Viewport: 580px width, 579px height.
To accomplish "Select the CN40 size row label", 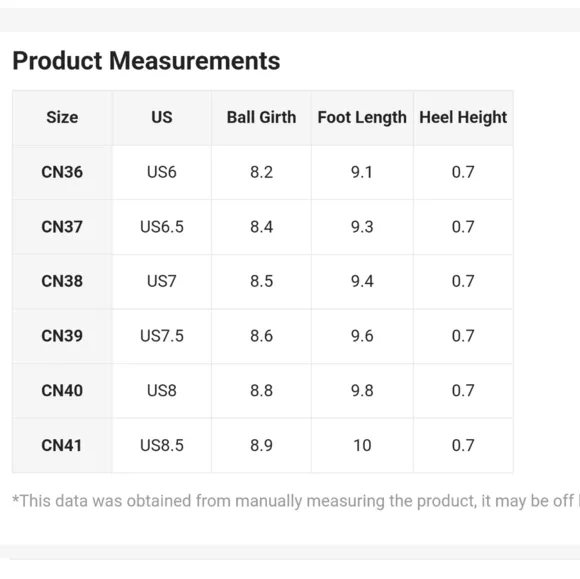I will pos(62,391).
